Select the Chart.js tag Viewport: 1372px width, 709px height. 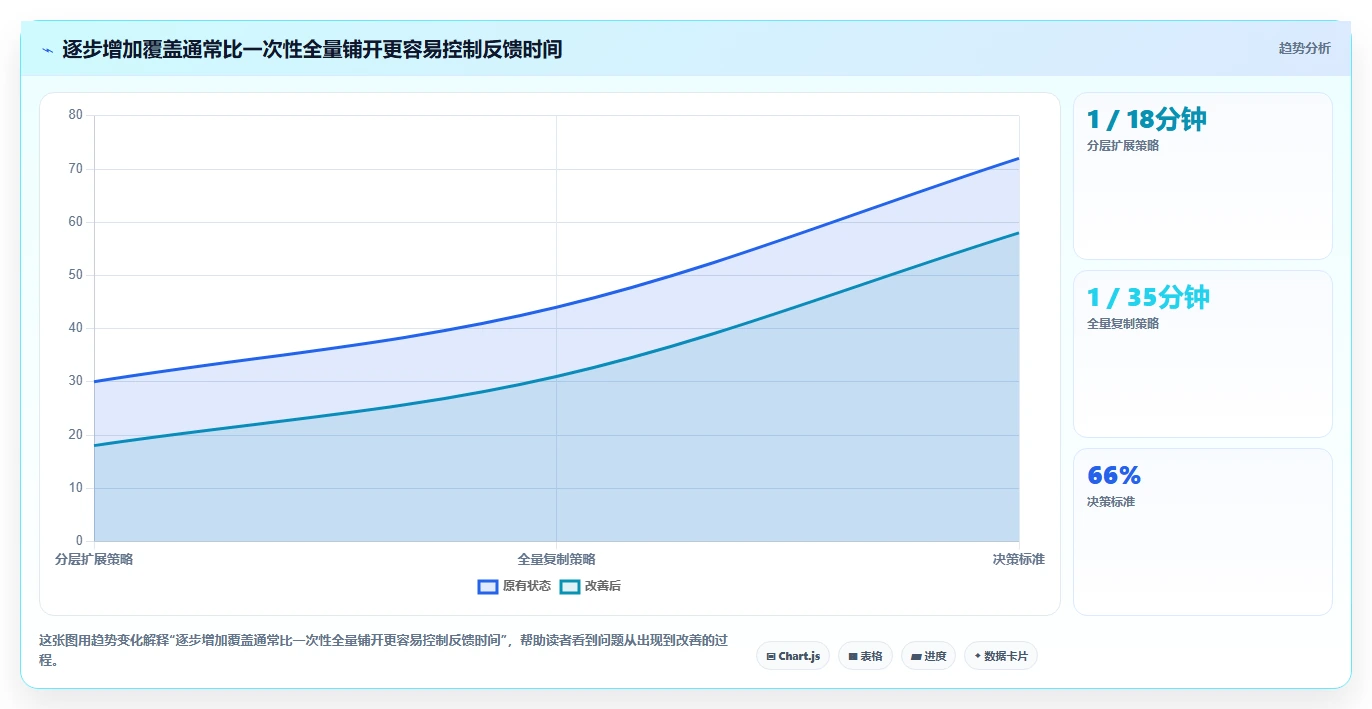pos(793,656)
